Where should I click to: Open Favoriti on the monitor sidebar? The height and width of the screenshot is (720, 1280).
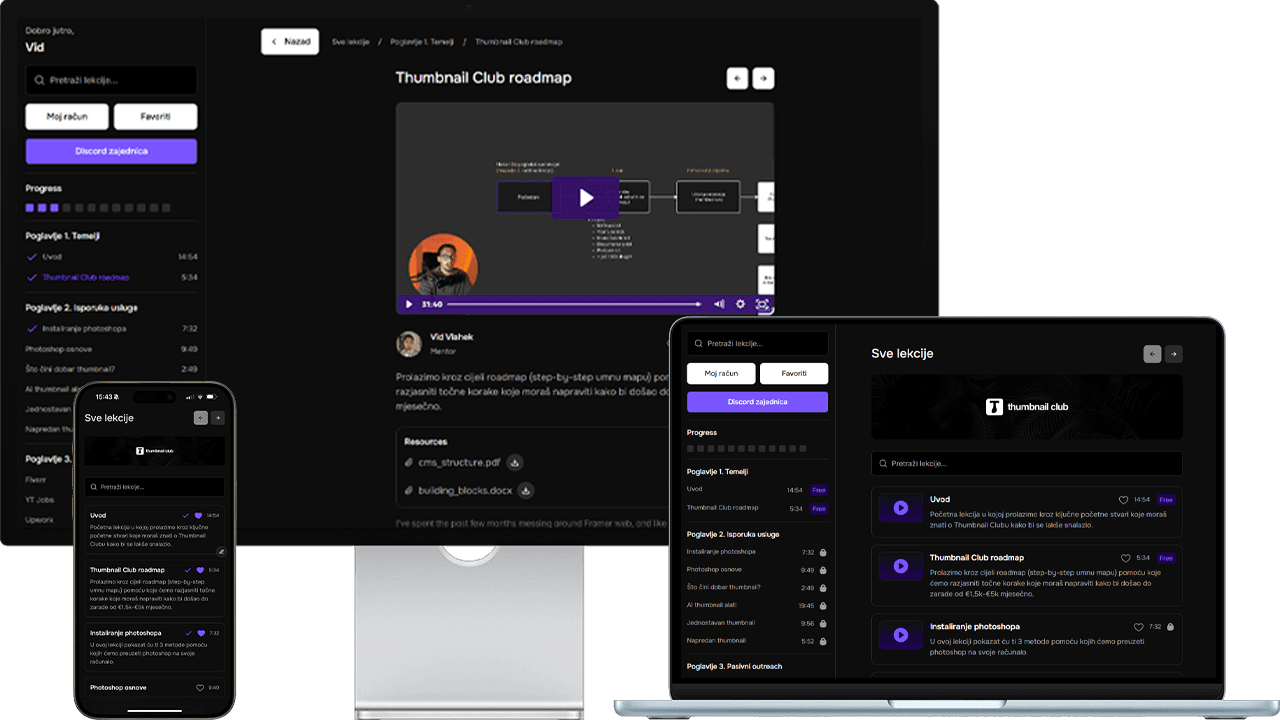(x=155, y=117)
